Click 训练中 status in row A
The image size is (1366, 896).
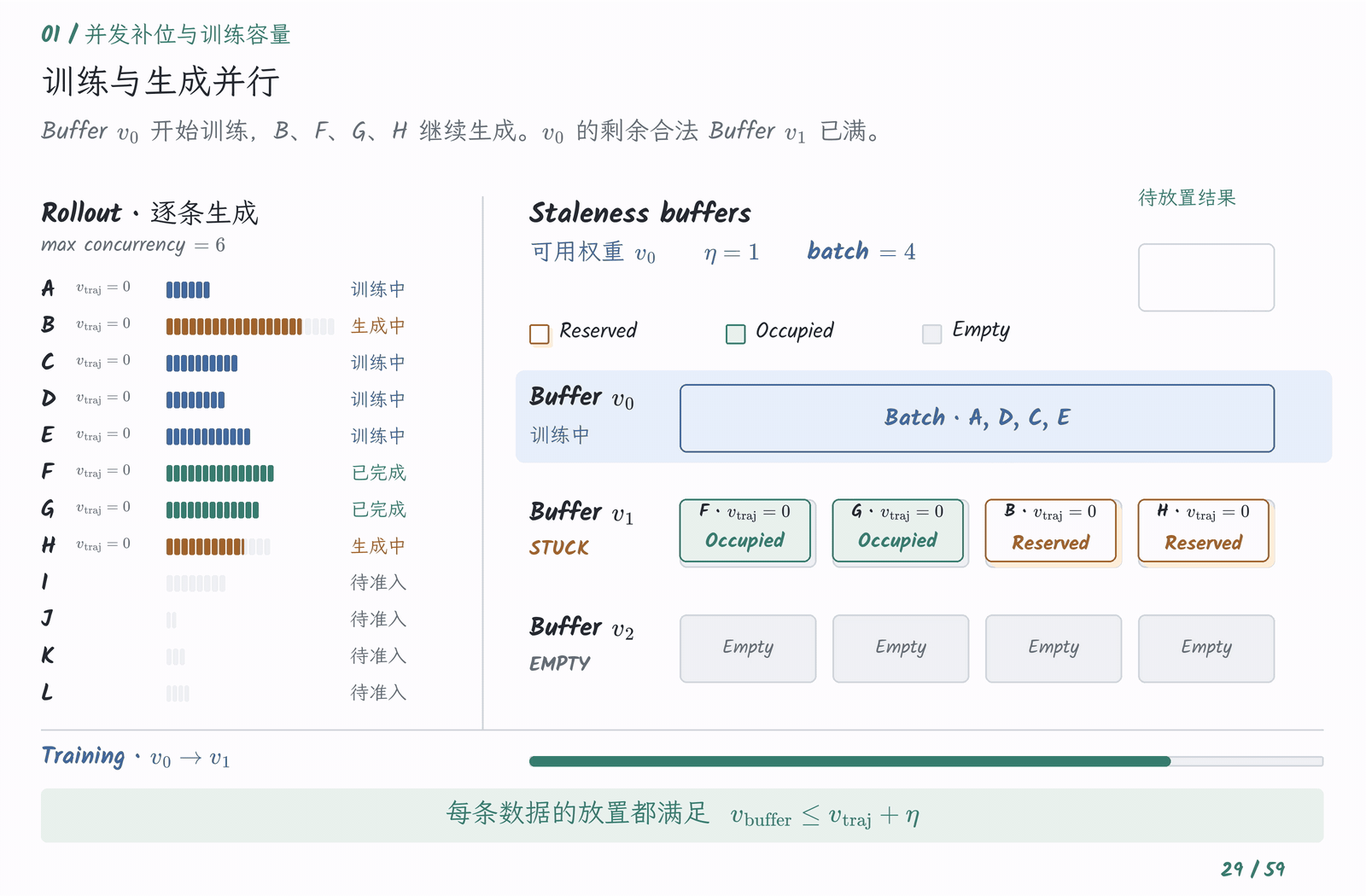pyautogui.click(x=378, y=290)
